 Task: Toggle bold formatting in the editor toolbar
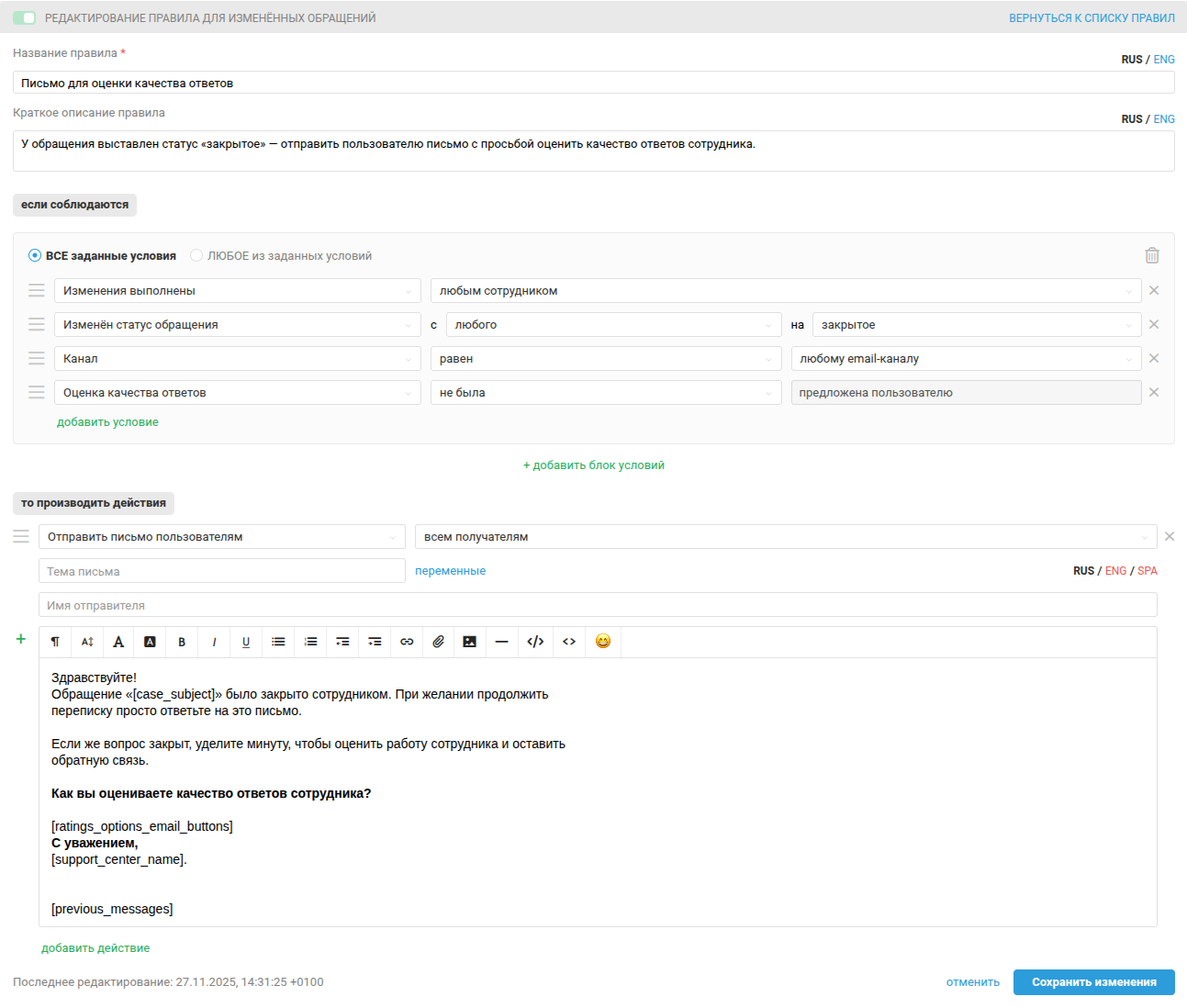coord(182,642)
